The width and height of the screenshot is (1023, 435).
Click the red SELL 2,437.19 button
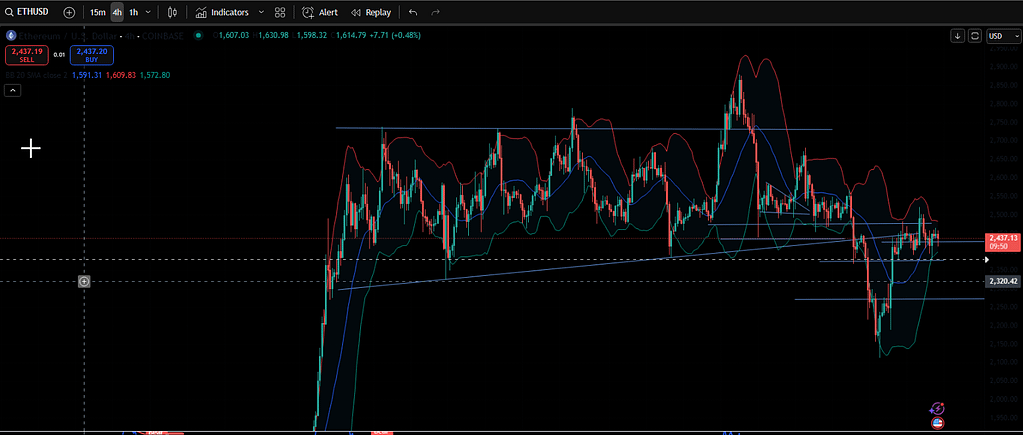tap(27, 55)
